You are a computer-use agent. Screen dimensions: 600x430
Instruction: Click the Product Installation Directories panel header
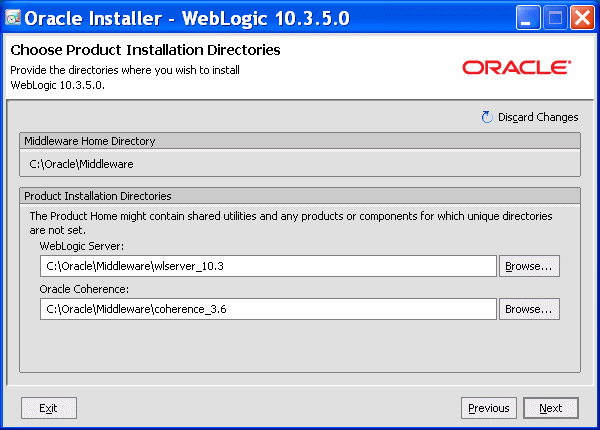click(300, 195)
